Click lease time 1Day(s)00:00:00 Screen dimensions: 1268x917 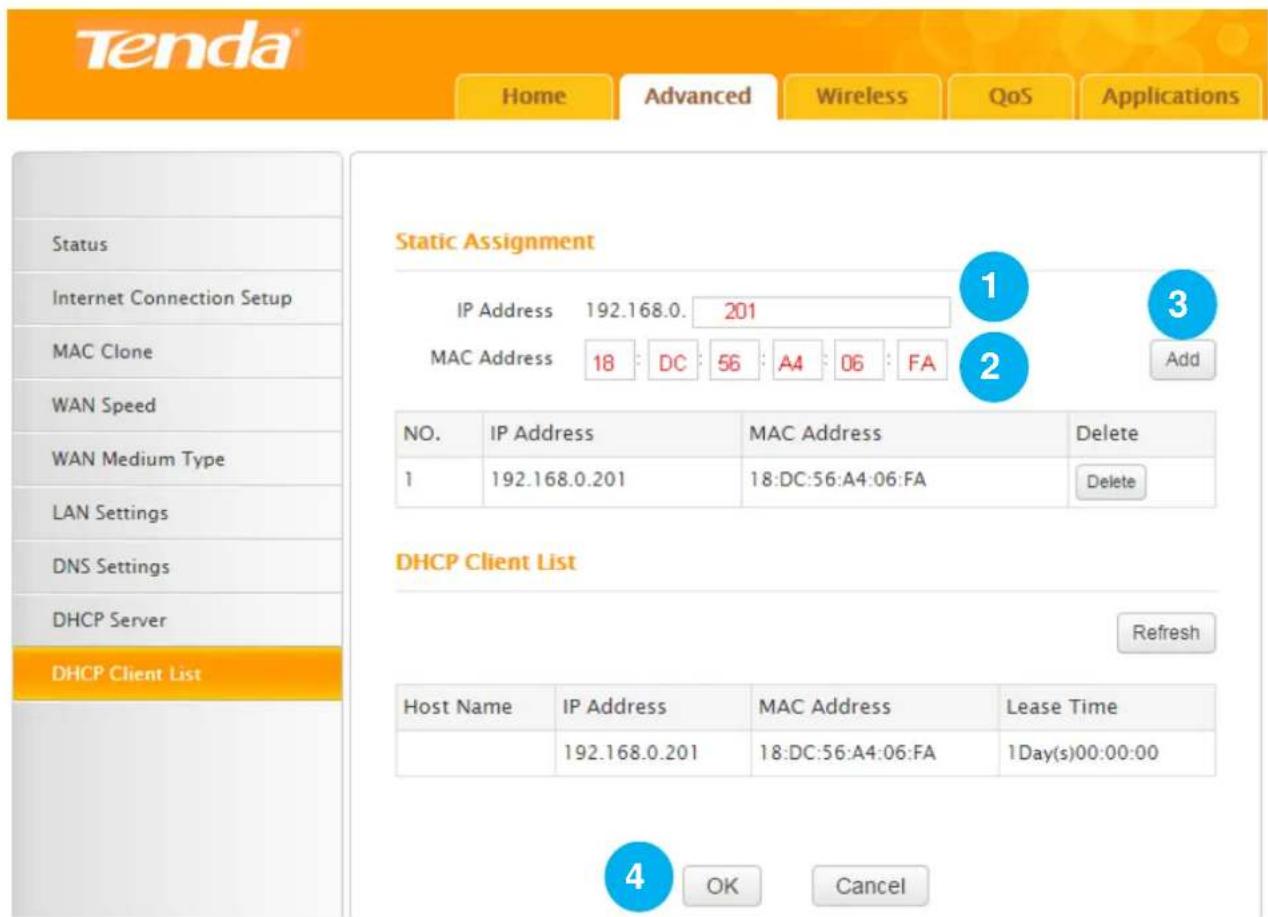1083,754
